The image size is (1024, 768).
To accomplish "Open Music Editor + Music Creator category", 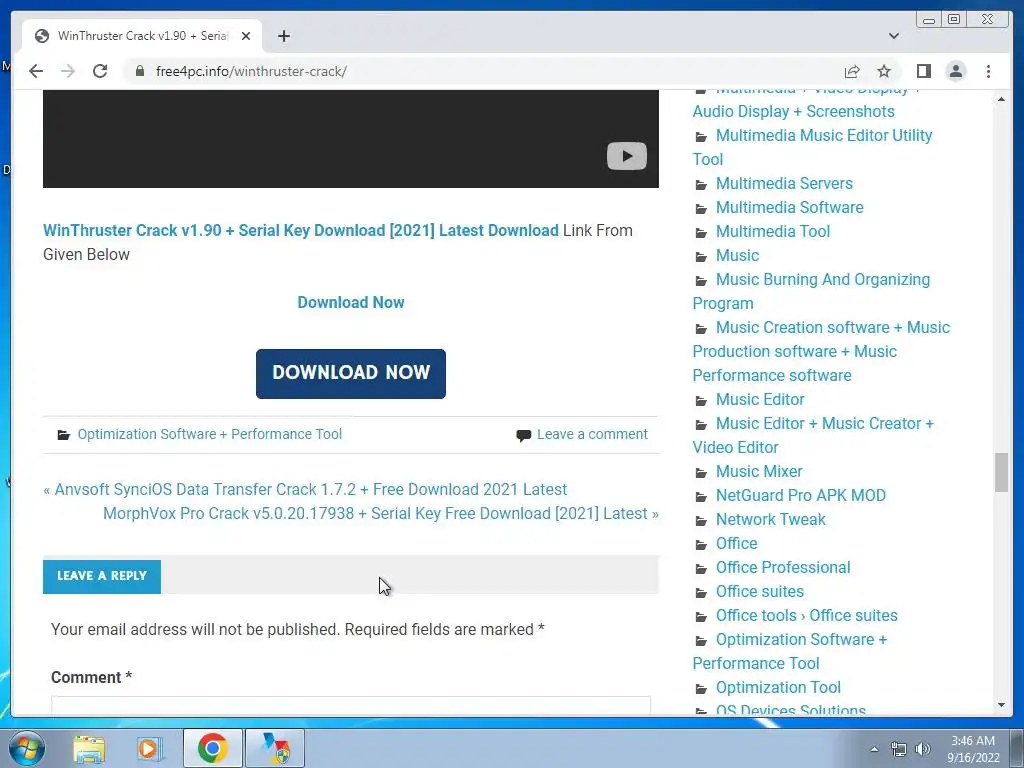I will [x=813, y=435].
